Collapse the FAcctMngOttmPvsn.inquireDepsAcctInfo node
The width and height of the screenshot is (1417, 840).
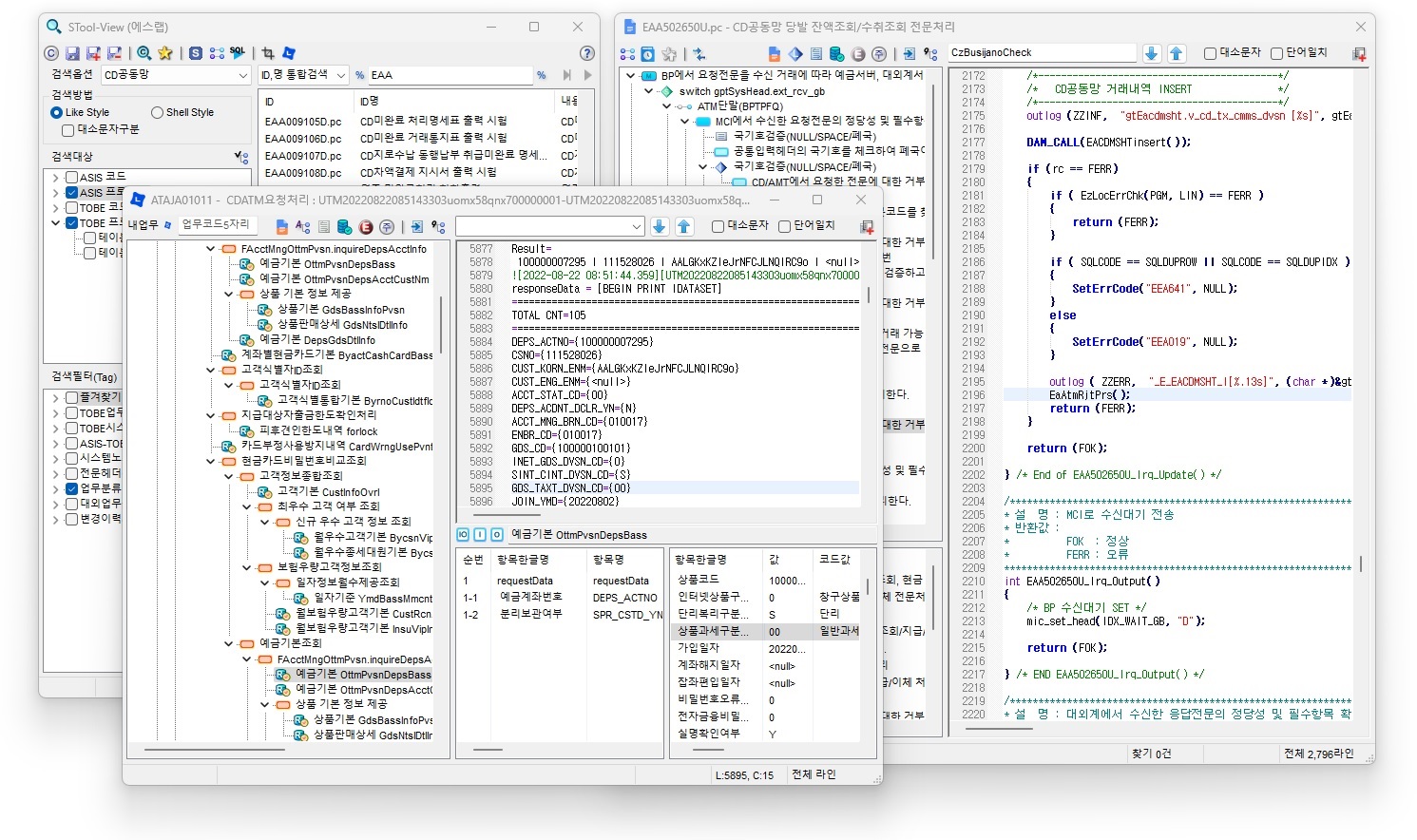coord(211,249)
